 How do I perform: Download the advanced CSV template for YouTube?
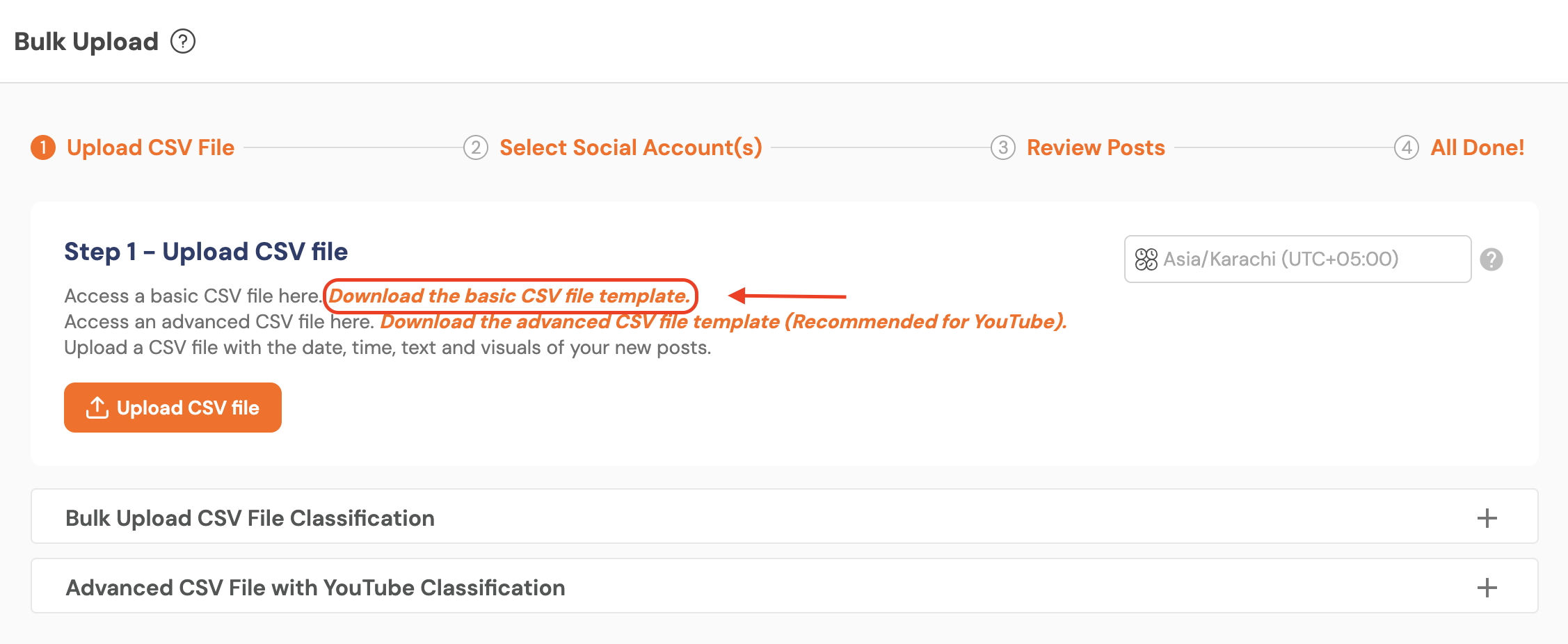(723, 322)
